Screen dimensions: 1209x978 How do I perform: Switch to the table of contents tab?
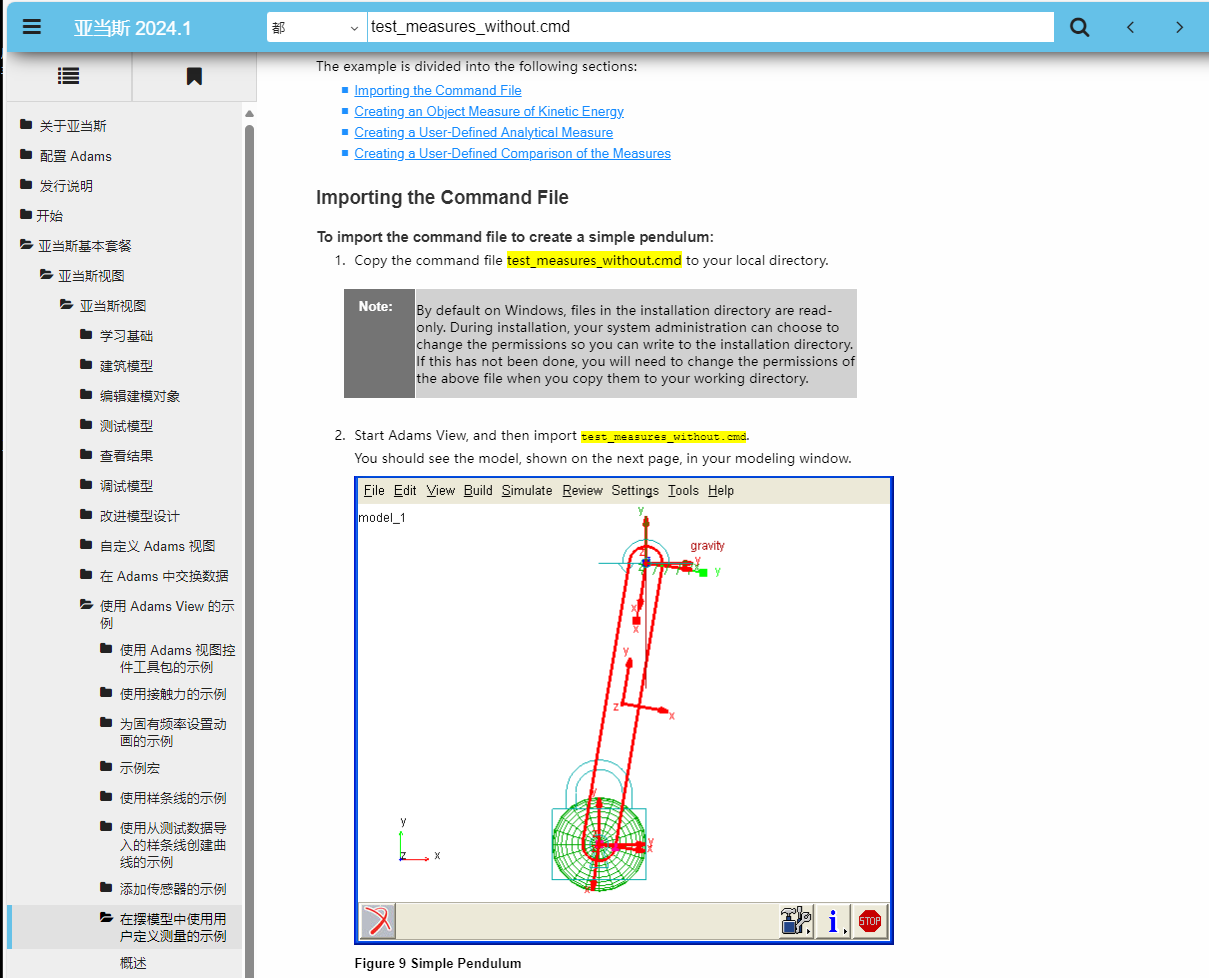click(x=68, y=76)
